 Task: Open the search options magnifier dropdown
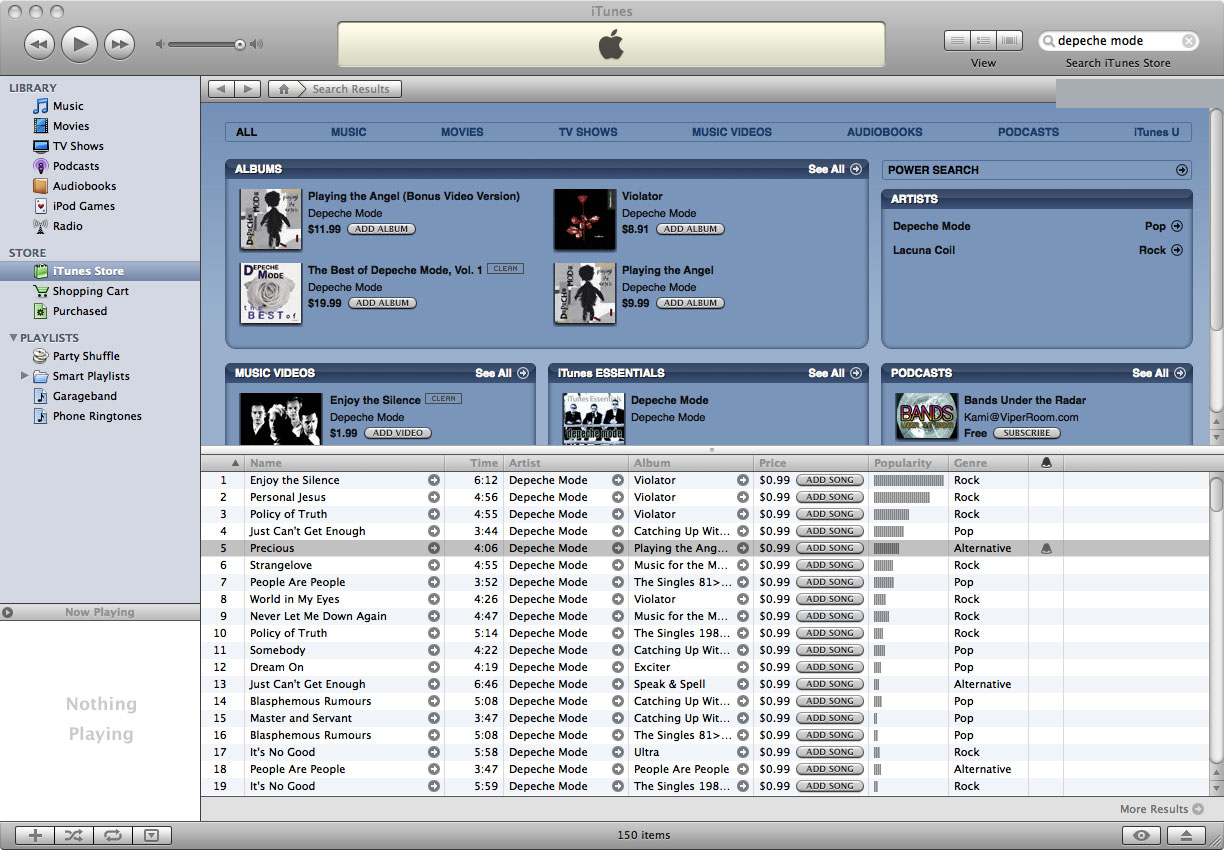[1048, 41]
